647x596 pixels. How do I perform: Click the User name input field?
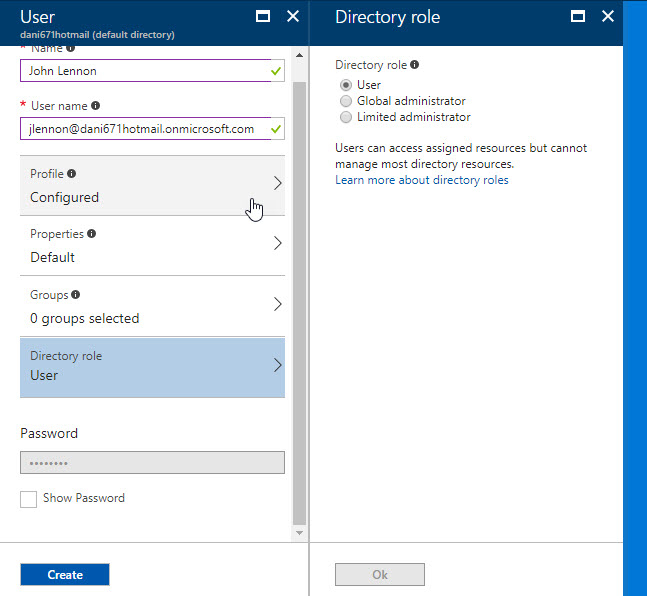pos(142,129)
